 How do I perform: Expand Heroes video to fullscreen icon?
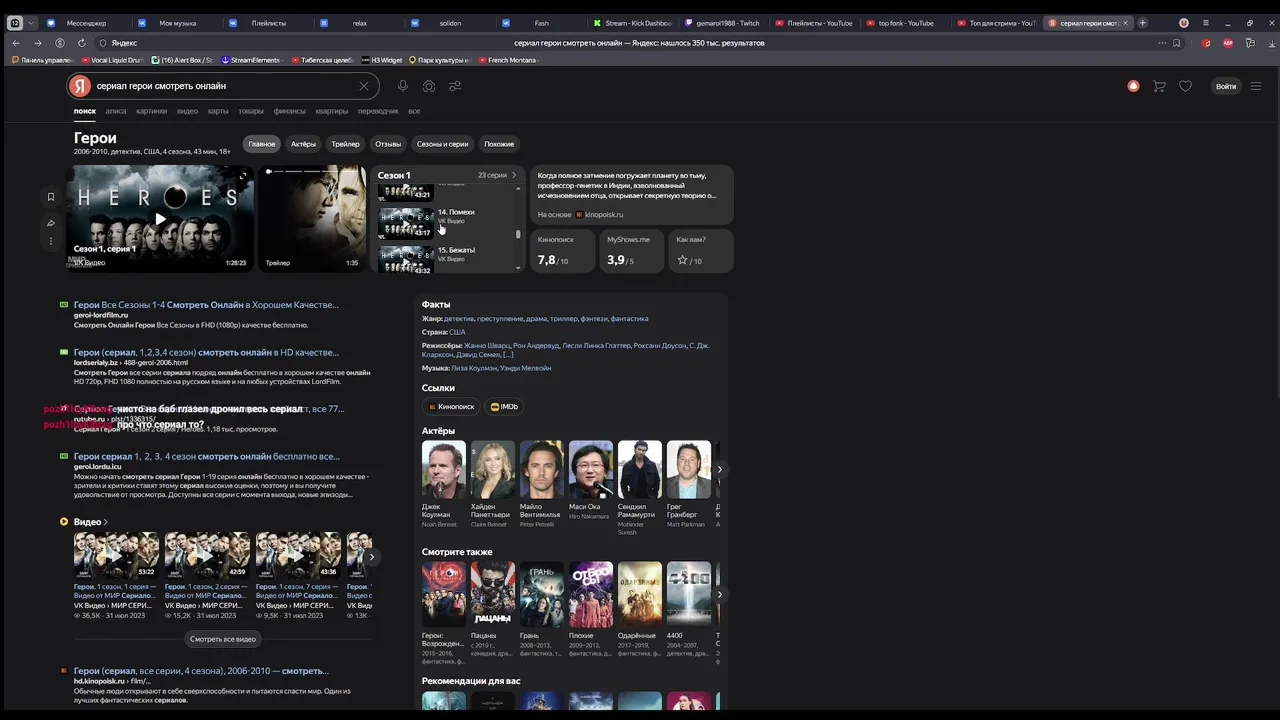(242, 176)
